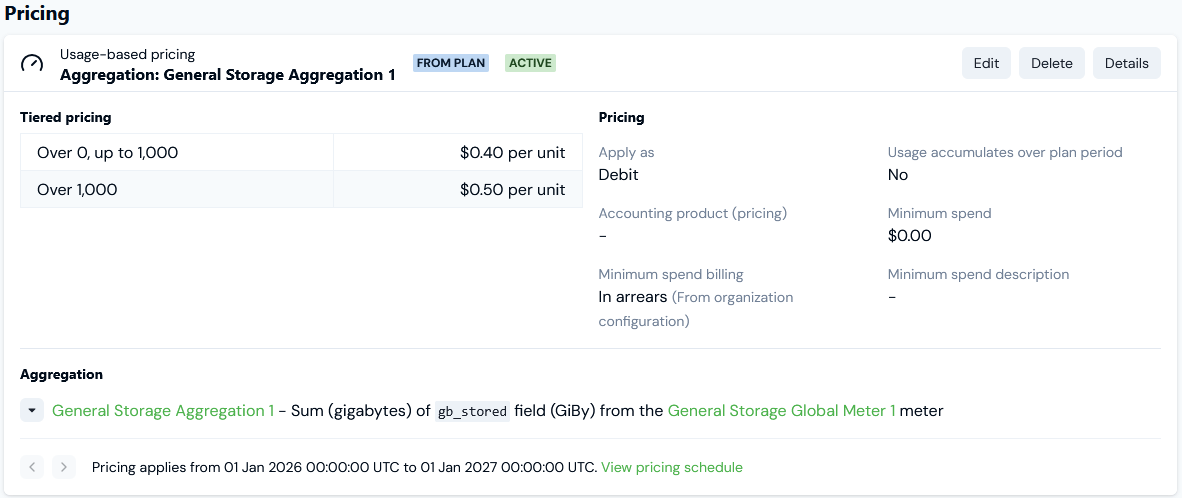Screen dimensions: 1182x498
Task: Click the gb_stored field code tag
Action: point(473,411)
